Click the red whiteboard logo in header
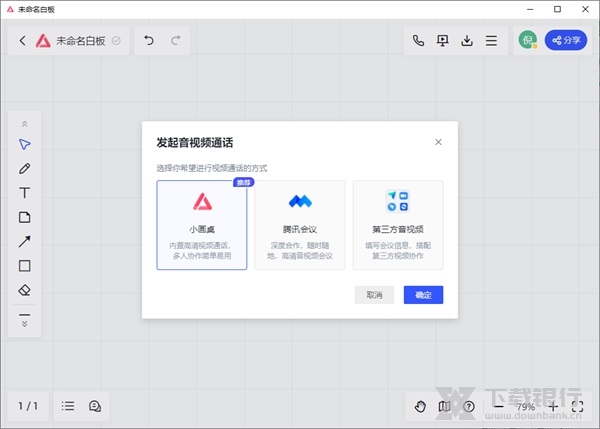The image size is (600, 429). pos(43,41)
